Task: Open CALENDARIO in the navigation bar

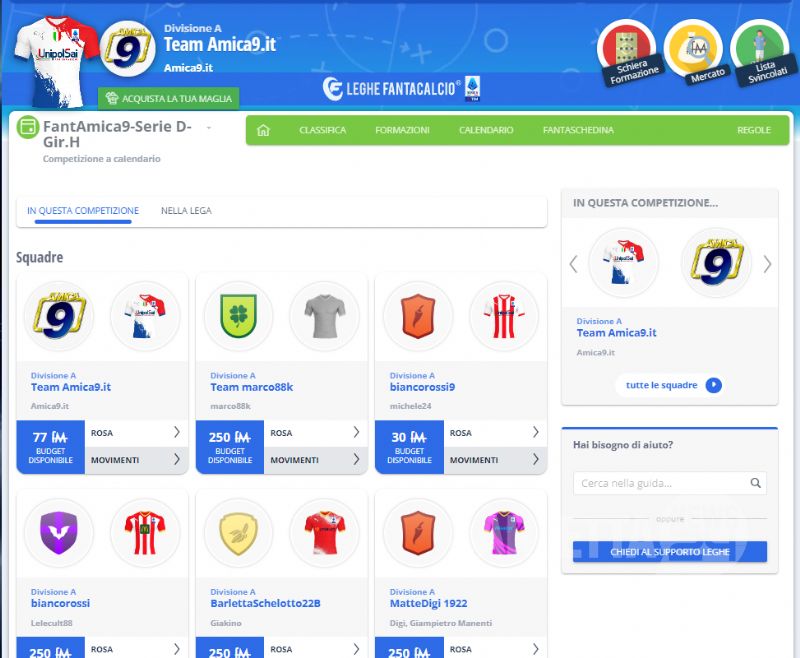Action: [486, 130]
